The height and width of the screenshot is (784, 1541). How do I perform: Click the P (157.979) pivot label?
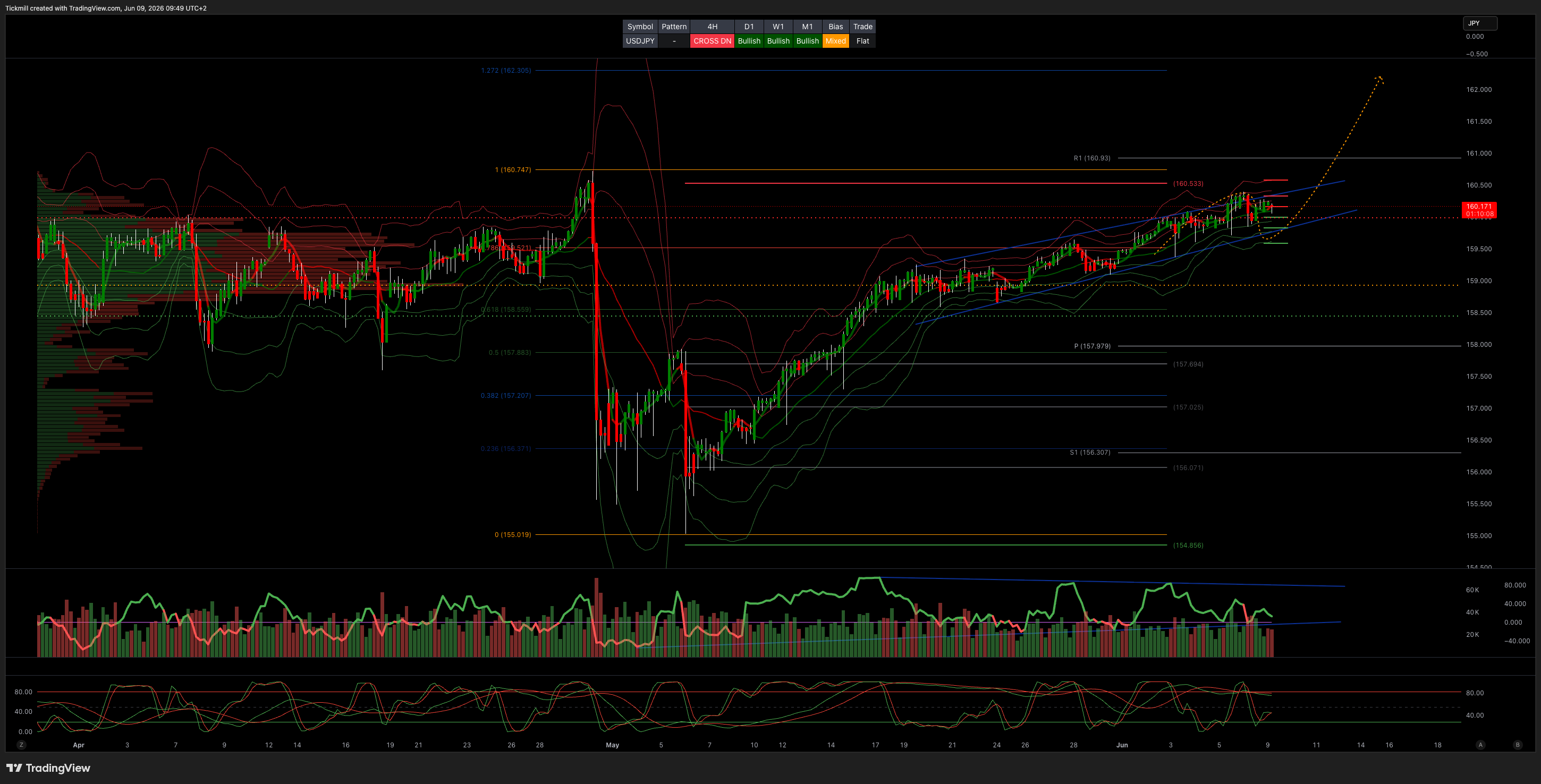pos(1093,346)
